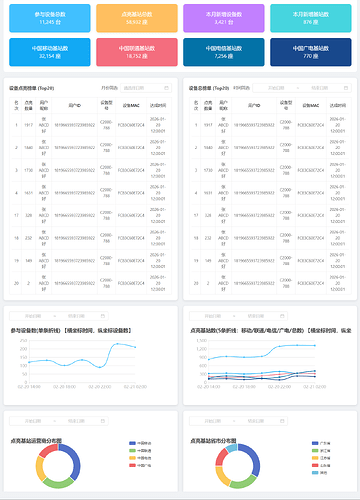Click 设备总榜单 (Top20) panel title
Viewport: 360px width, 500px height.
(x=209, y=88)
